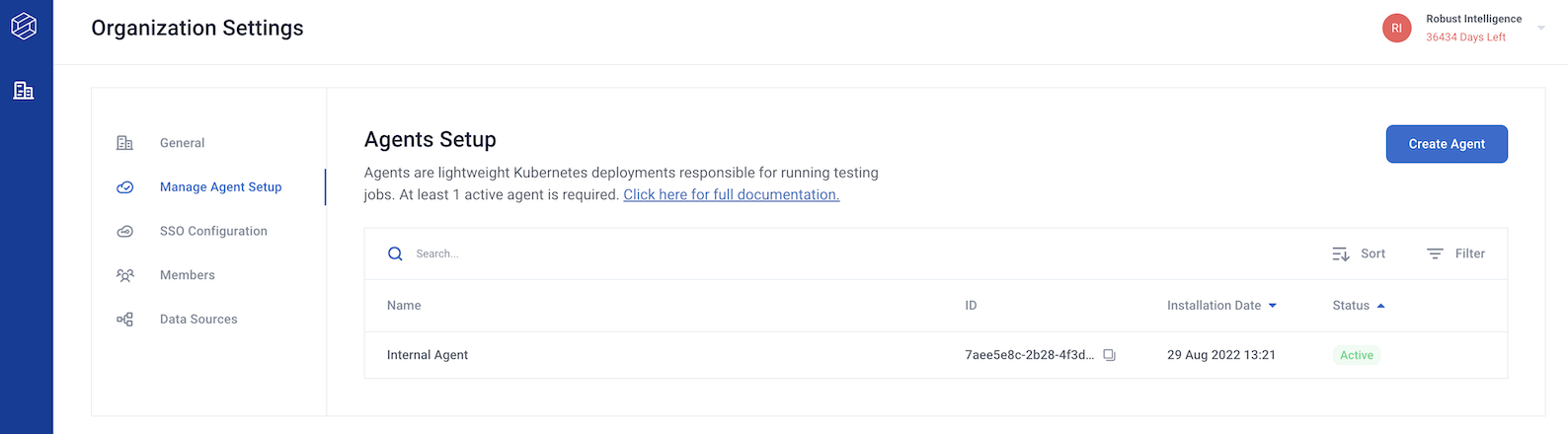
Task: Focus the agents Search field
Action: [x=849, y=253]
